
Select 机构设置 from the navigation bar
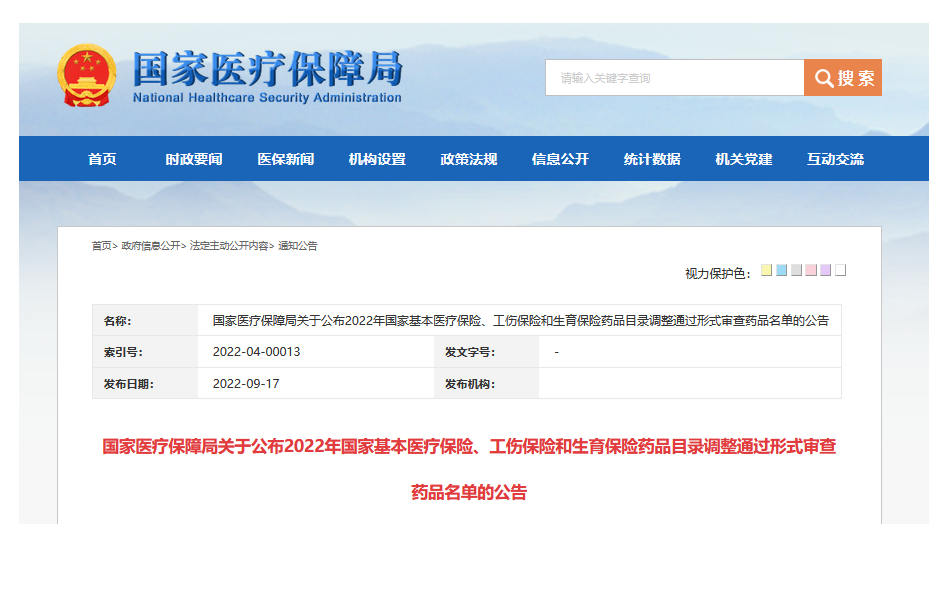coord(377,159)
